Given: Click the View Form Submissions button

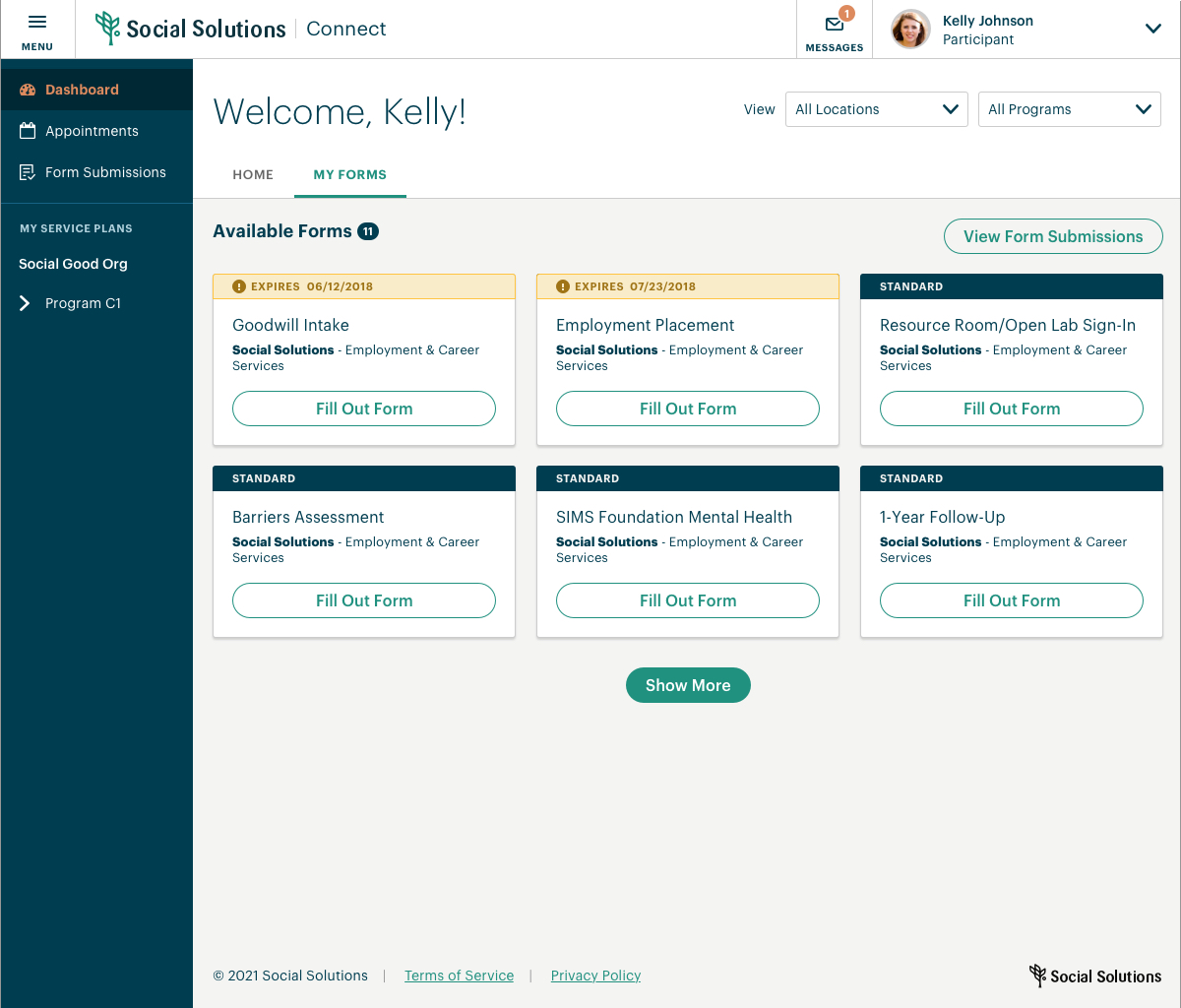Looking at the screenshot, I should 1053,236.
